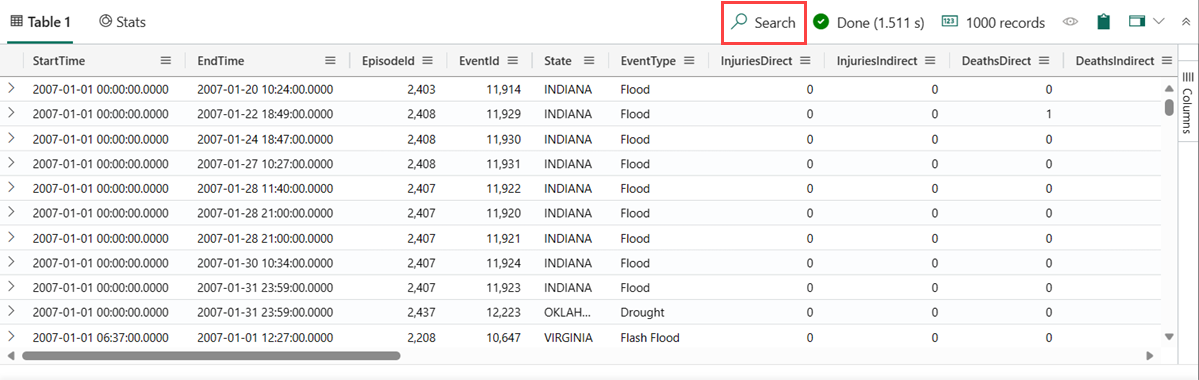Expand the first INDIANA Flood row

(x=11, y=89)
